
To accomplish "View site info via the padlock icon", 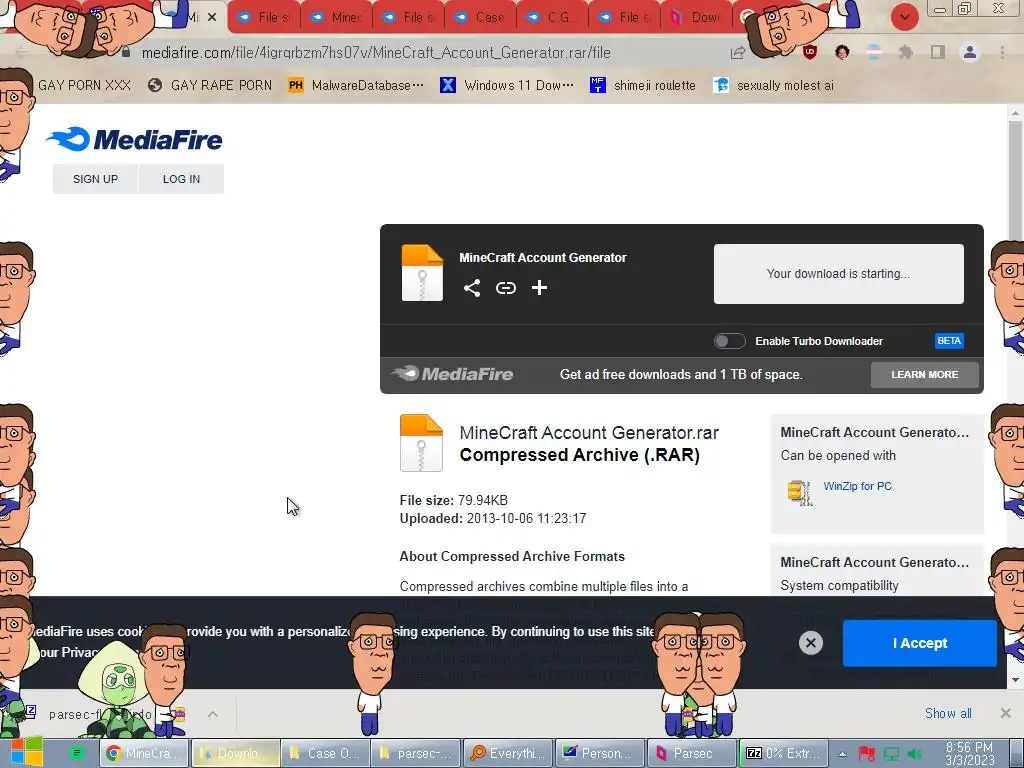I will click(x=126, y=52).
